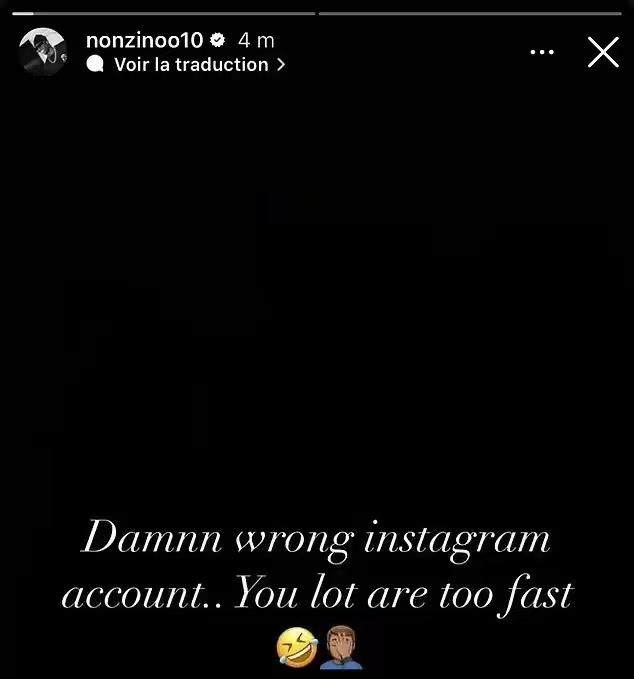634x679 pixels.
Task: Click the words too in the story text
Action: point(466,595)
